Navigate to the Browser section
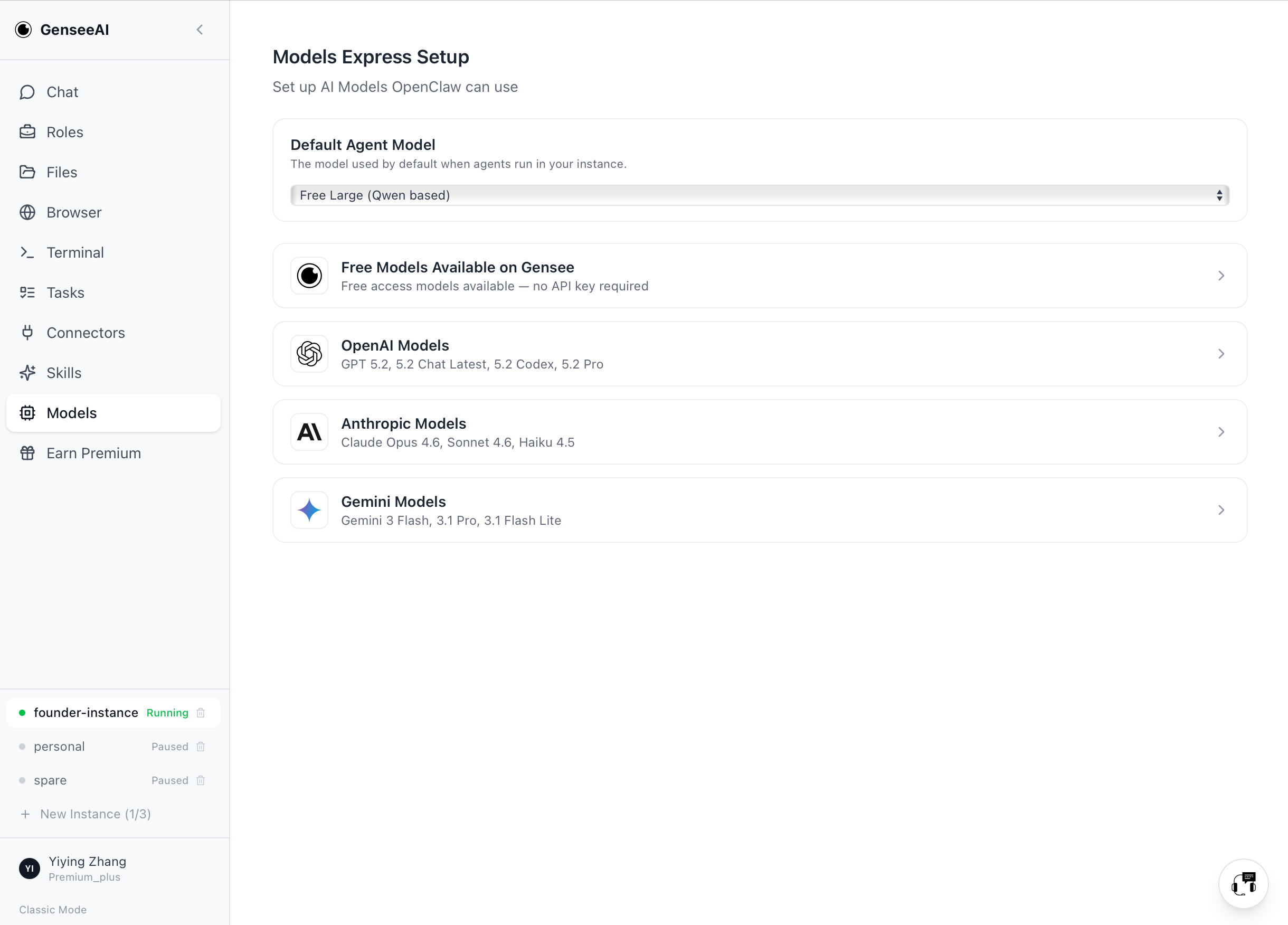 click(x=113, y=212)
